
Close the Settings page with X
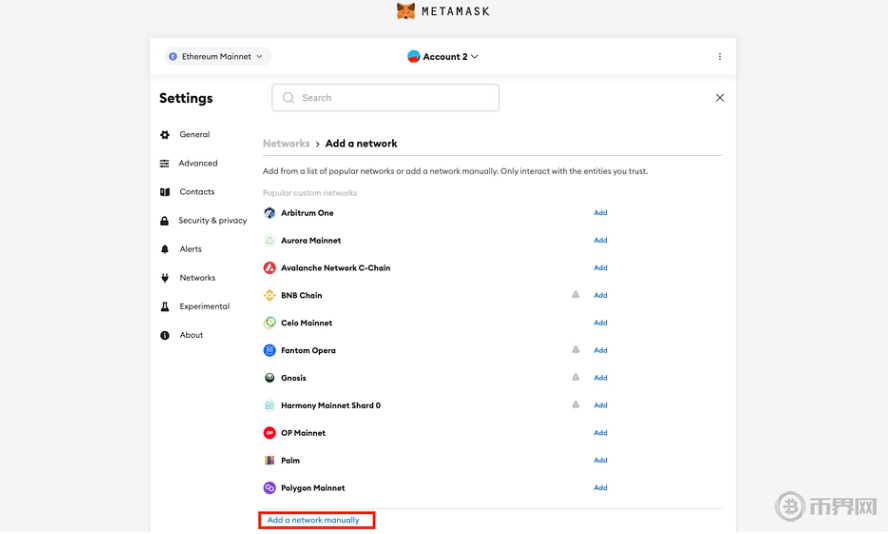(719, 98)
